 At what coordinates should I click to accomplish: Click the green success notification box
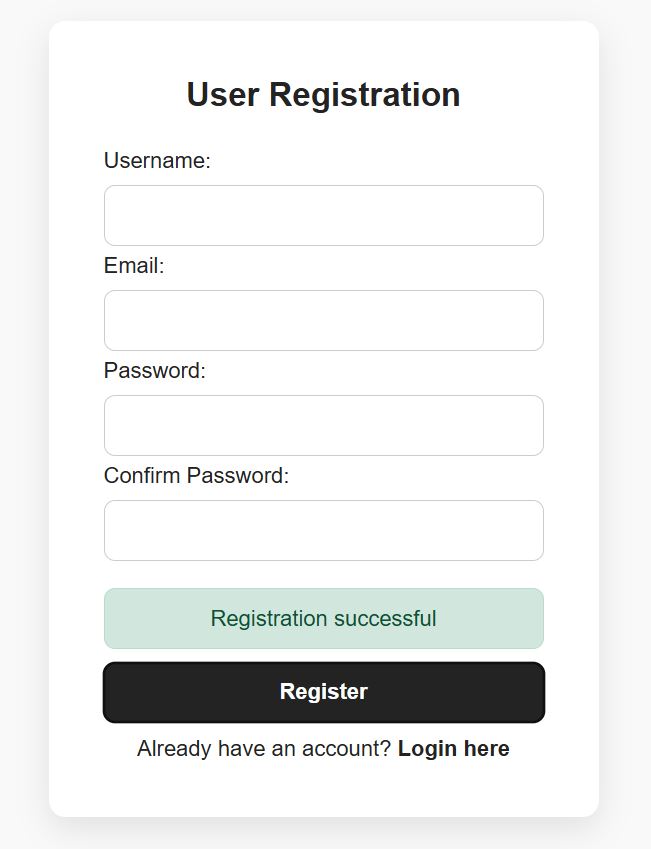coord(323,618)
